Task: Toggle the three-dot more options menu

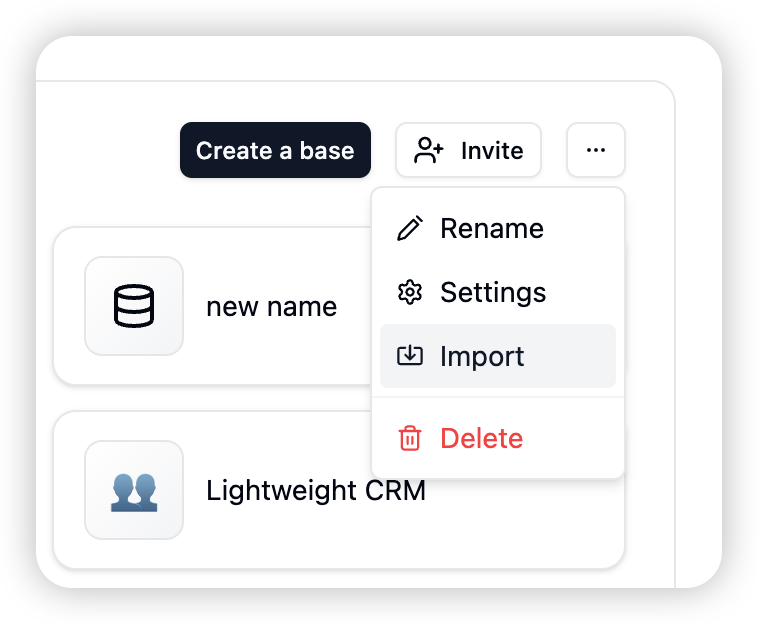Action: point(596,150)
